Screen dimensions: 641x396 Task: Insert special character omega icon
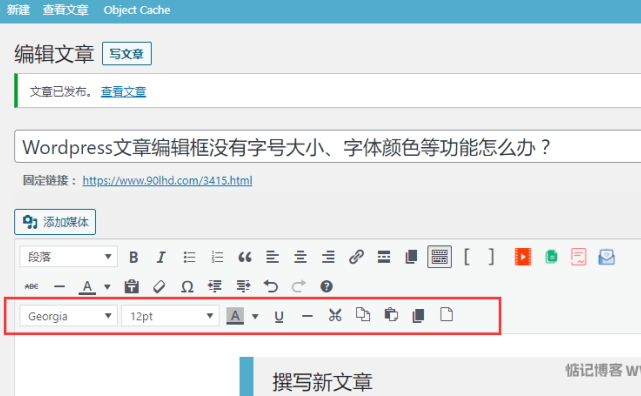[x=187, y=286]
